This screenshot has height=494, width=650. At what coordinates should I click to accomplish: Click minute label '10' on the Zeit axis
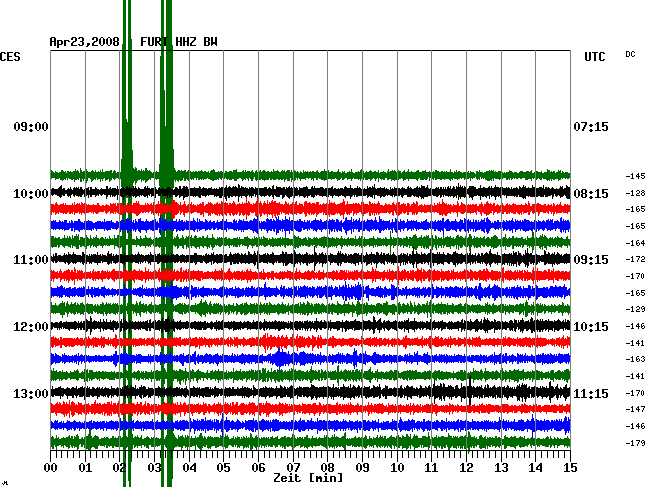[397, 468]
